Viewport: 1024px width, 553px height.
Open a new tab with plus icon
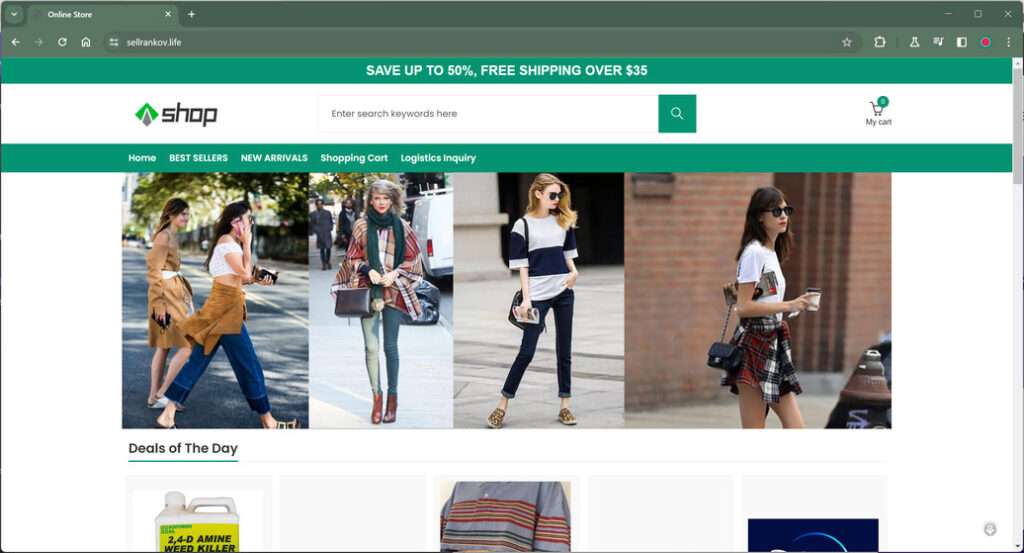[x=191, y=14]
